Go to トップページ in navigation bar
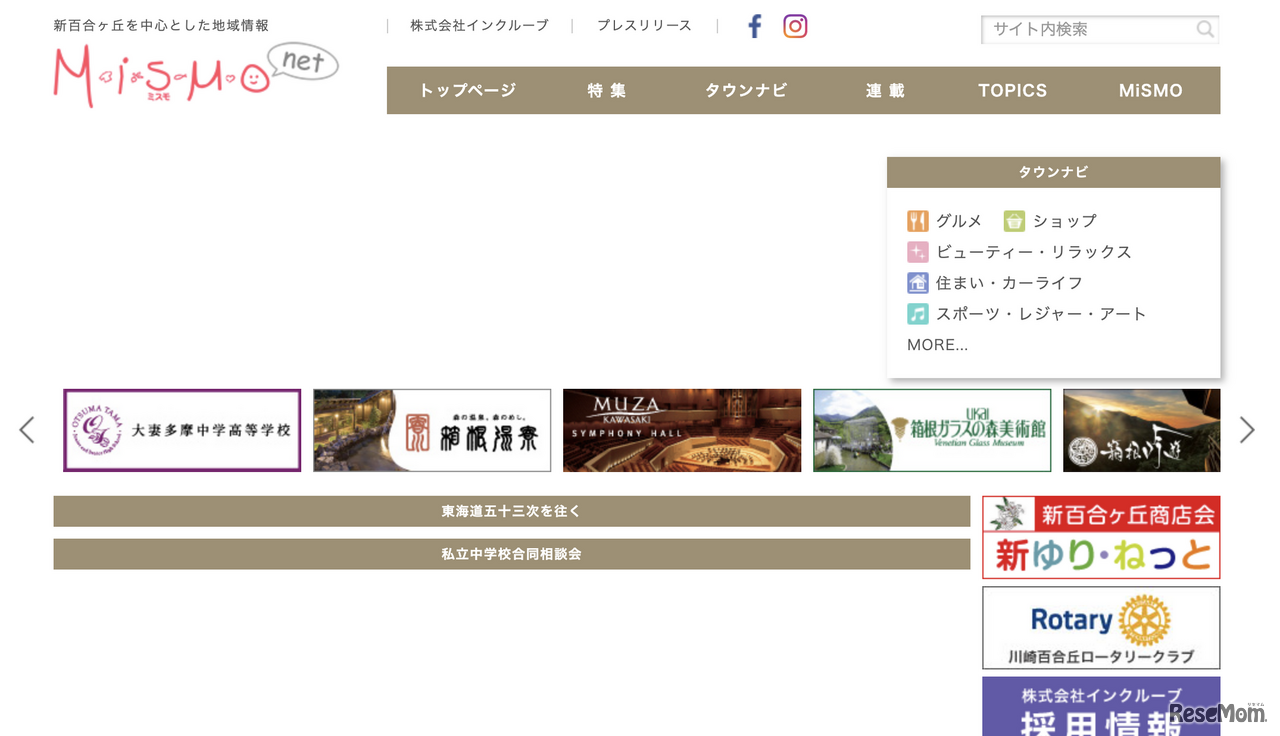The height and width of the screenshot is (736, 1280). point(468,90)
